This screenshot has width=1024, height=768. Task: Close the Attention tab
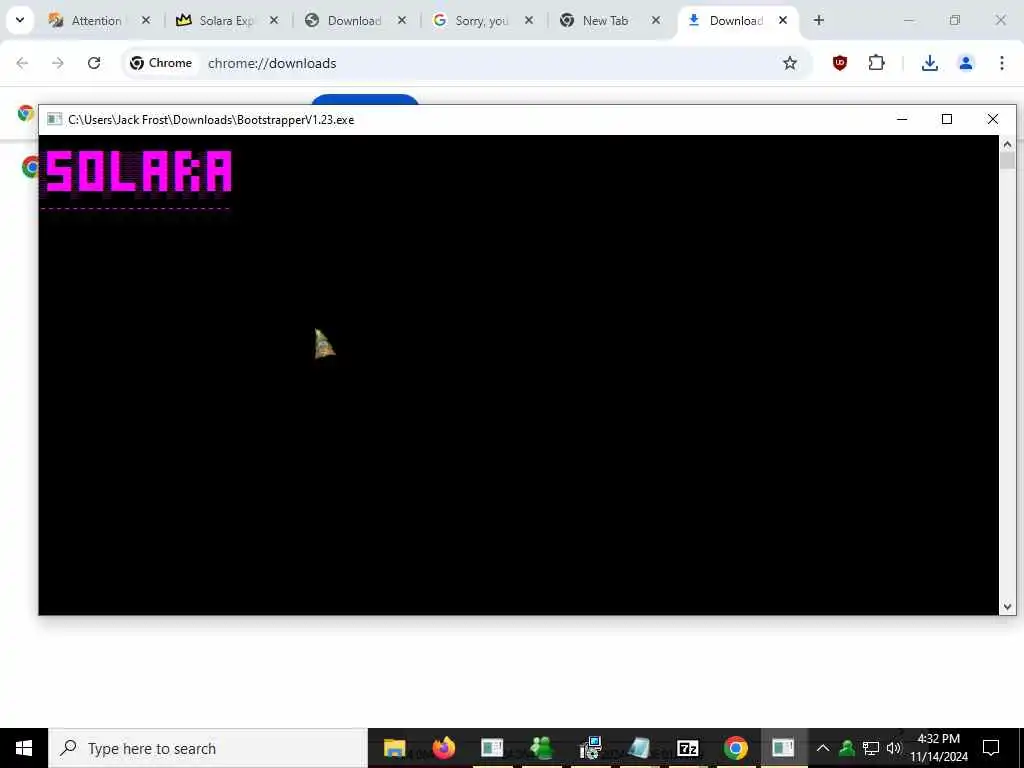[146, 20]
